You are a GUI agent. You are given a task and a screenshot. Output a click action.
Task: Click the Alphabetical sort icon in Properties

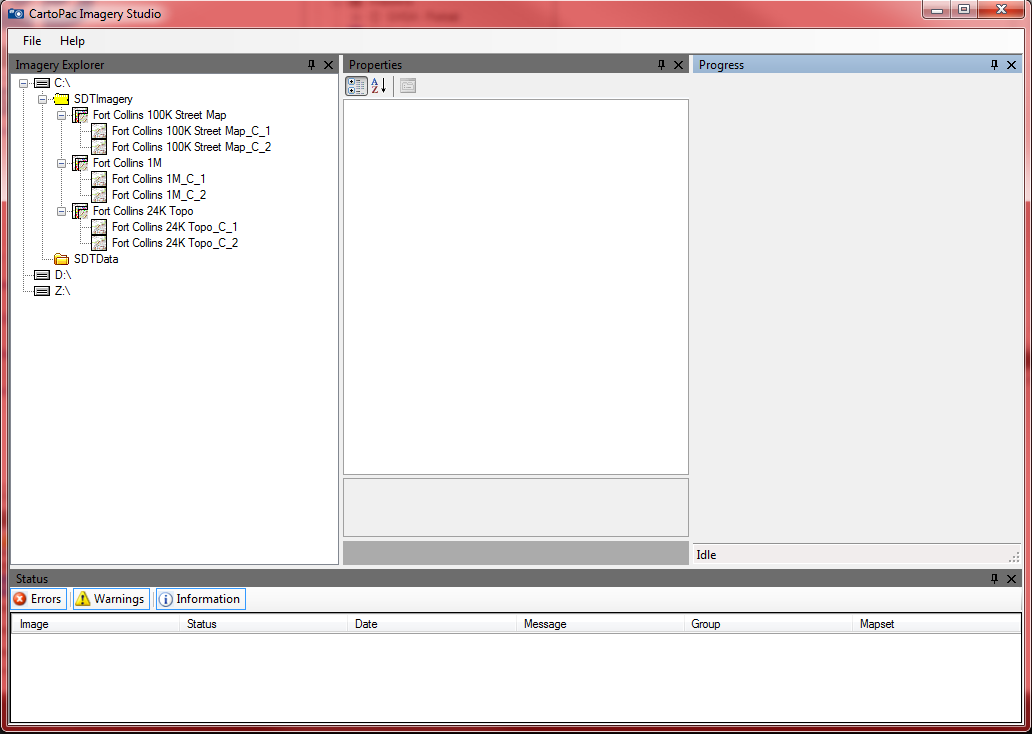click(378, 86)
